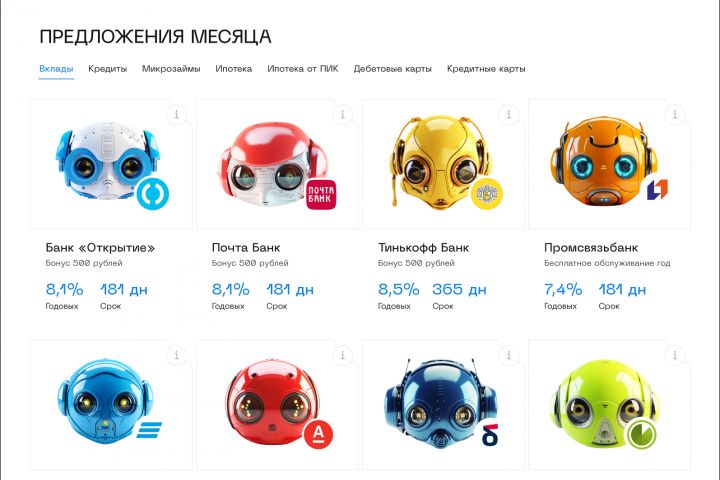Click the green Сбер-style logo on lime robot
The width and height of the screenshot is (720, 480).
coord(642,434)
